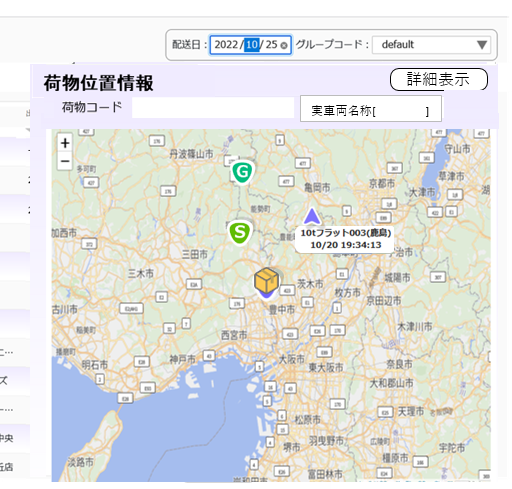Click 守山市 label on the map

coord(457,149)
